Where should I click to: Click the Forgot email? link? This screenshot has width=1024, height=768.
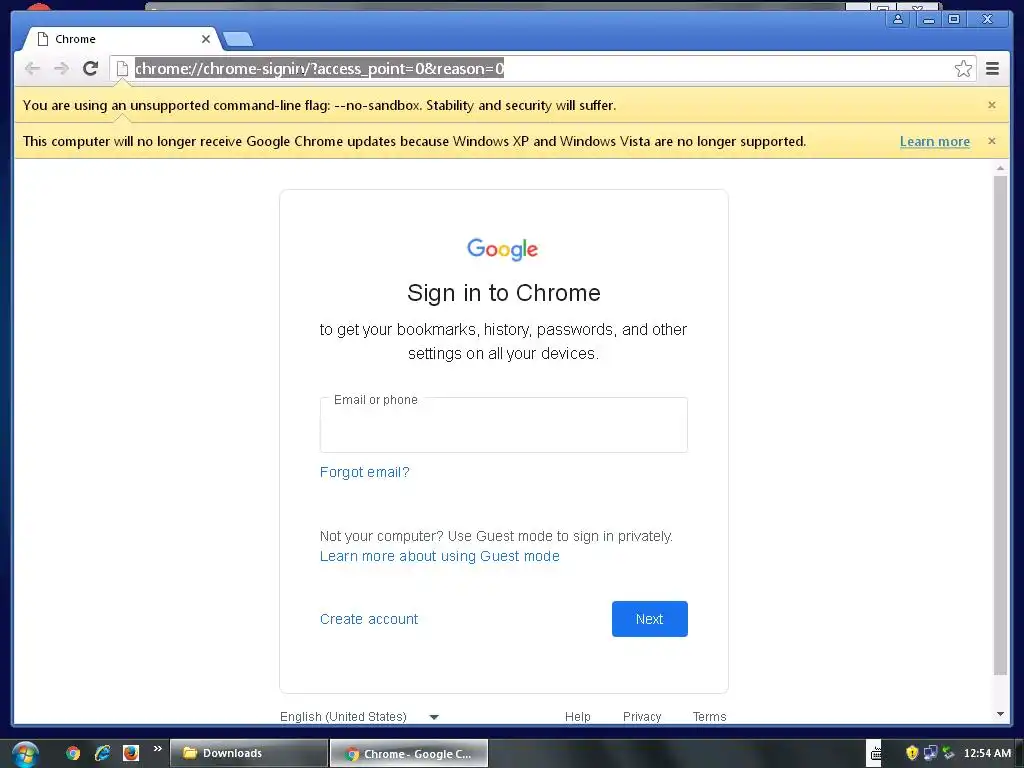(364, 472)
